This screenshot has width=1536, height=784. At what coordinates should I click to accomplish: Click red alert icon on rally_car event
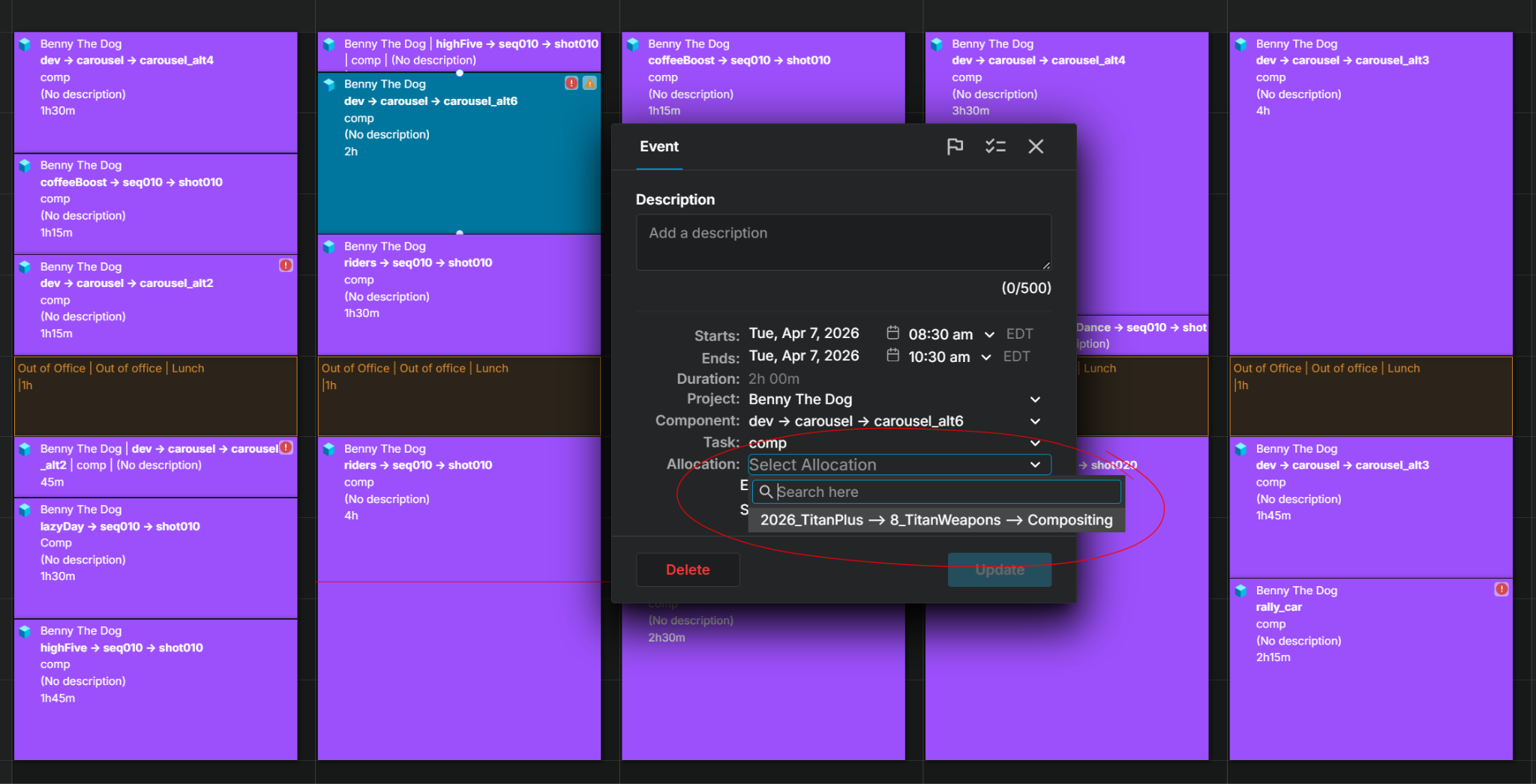pos(1501,589)
